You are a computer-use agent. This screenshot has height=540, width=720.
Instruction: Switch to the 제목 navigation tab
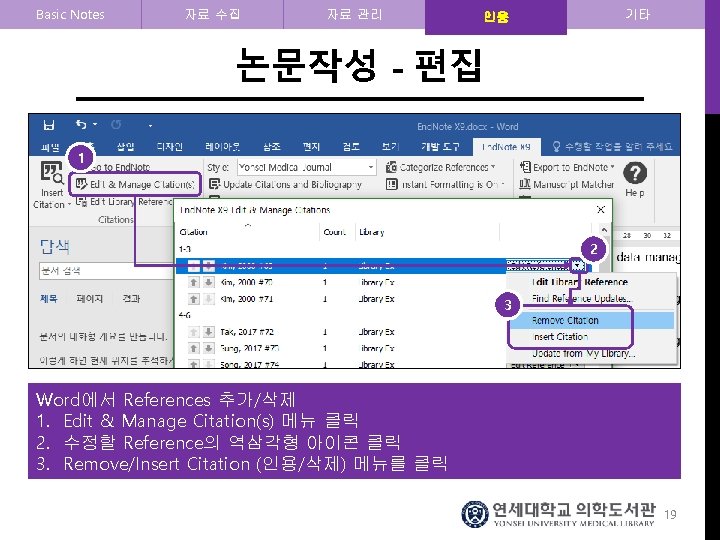point(49,298)
